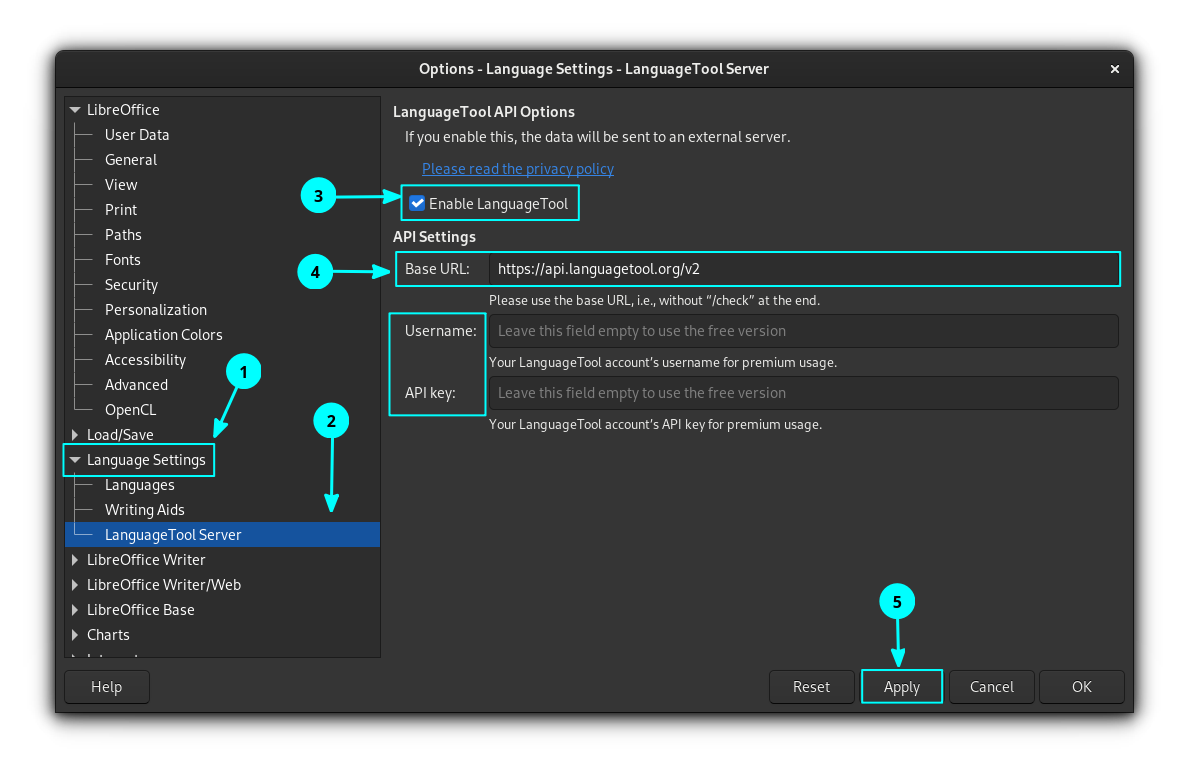Expand the LibreOffice Writer node
The image size is (1189, 773).
coord(75,560)
